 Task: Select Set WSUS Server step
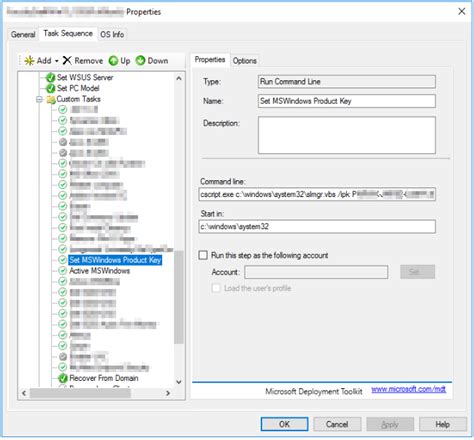tap(85, 77)
